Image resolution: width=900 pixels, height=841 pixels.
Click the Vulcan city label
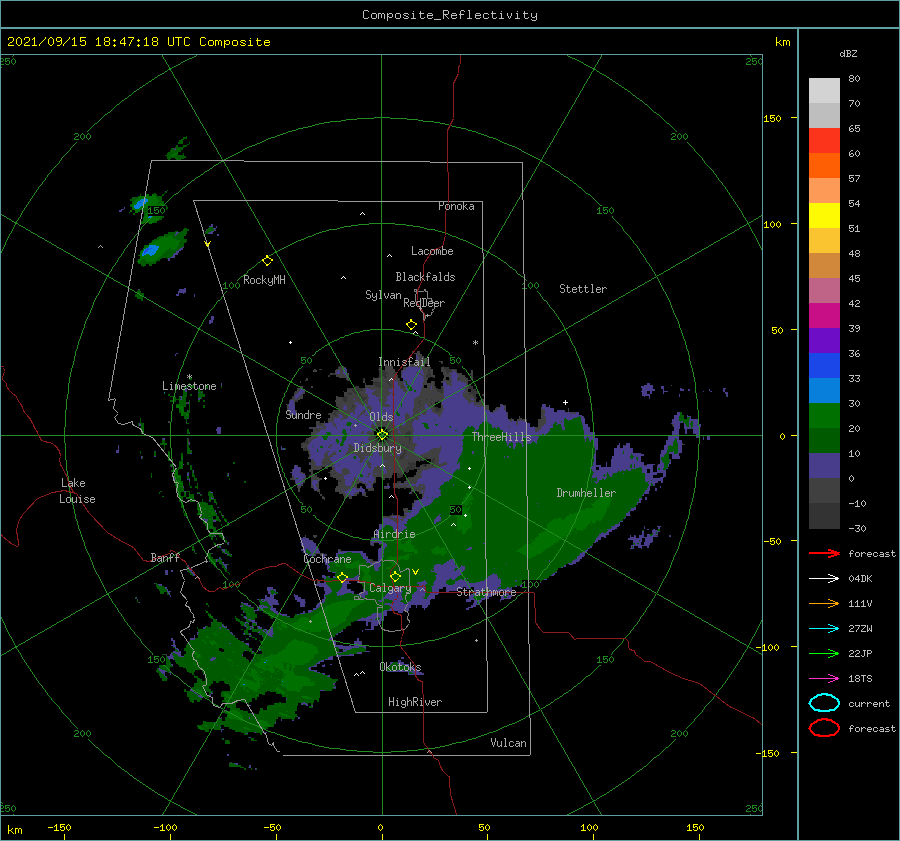(508, 743)
